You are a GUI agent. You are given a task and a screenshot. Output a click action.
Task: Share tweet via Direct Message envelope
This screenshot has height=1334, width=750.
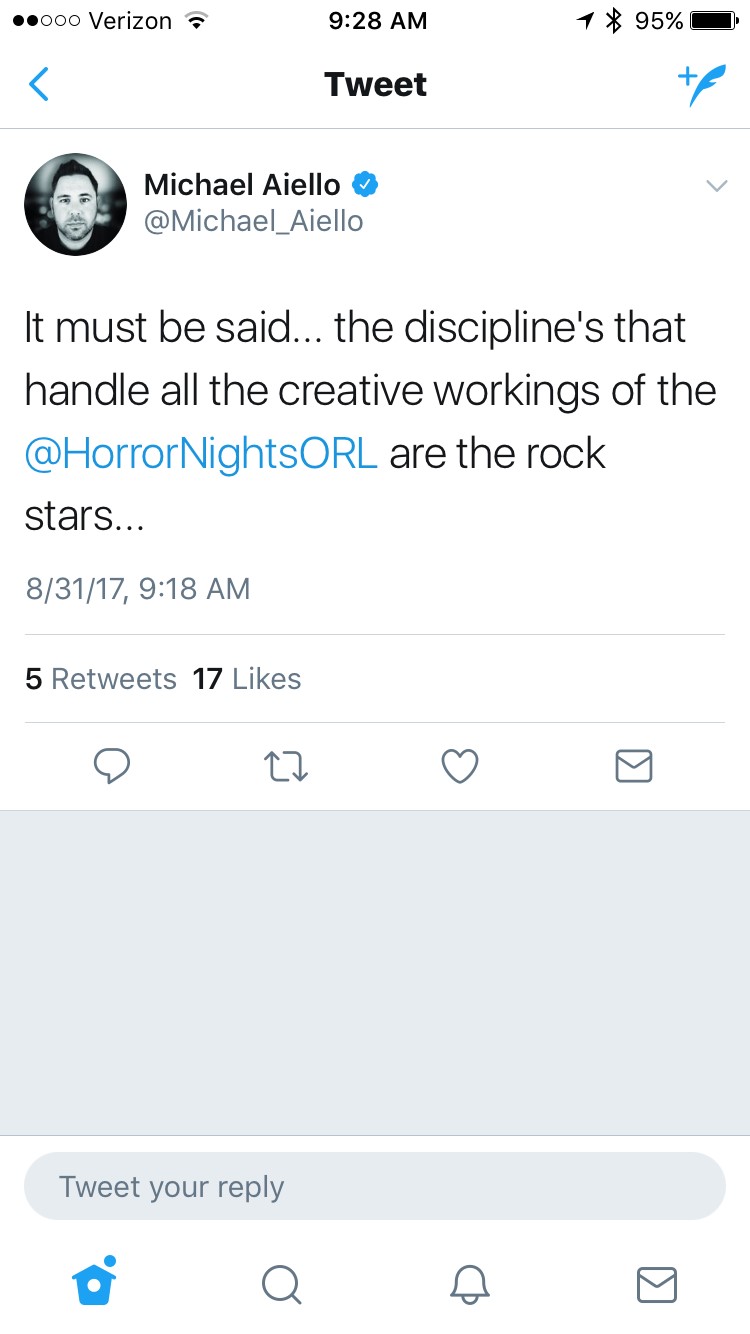(x=633, y=766)
